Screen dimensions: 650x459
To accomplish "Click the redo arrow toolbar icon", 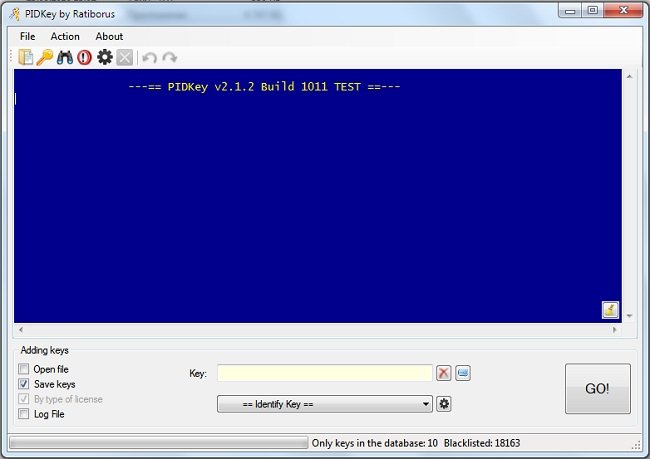I will point(170,58).
